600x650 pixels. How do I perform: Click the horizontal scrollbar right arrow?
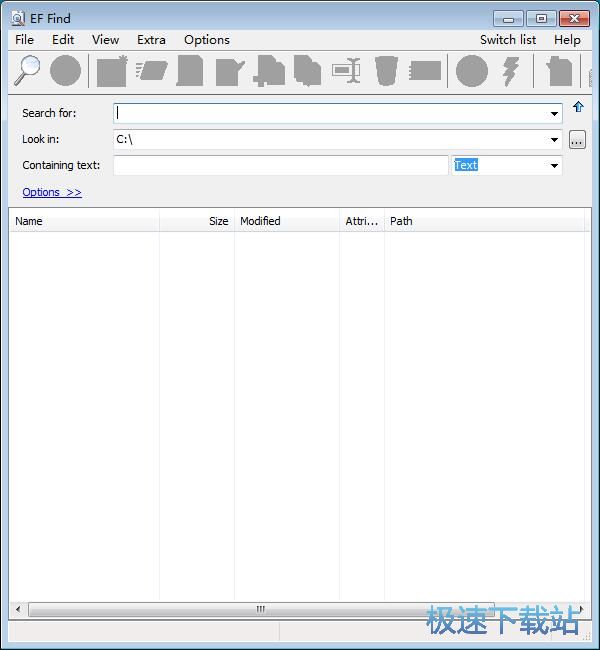(581, 609)
